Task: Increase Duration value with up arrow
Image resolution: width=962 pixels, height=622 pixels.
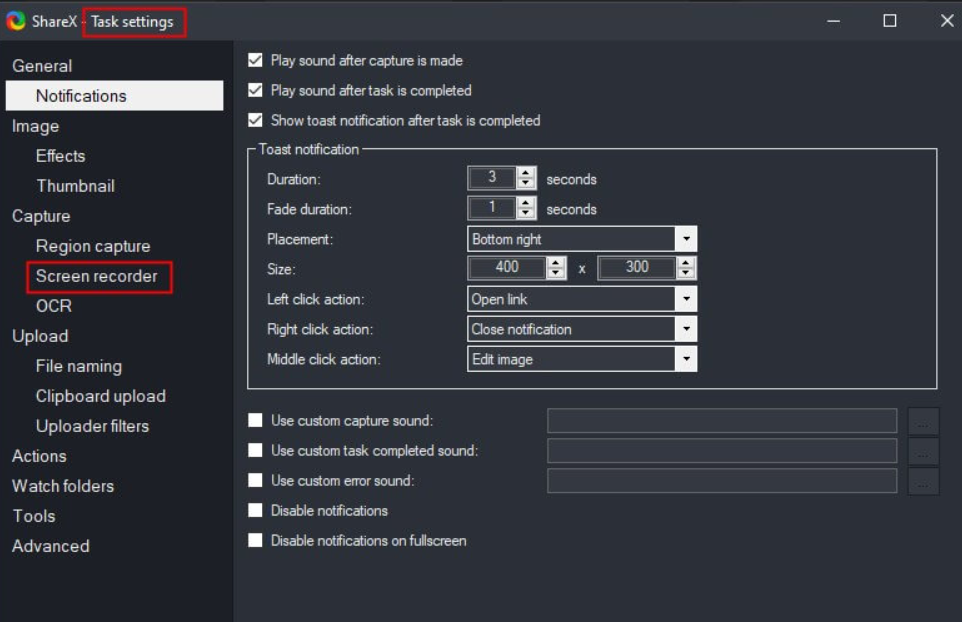Action: [x=527, y=173]
